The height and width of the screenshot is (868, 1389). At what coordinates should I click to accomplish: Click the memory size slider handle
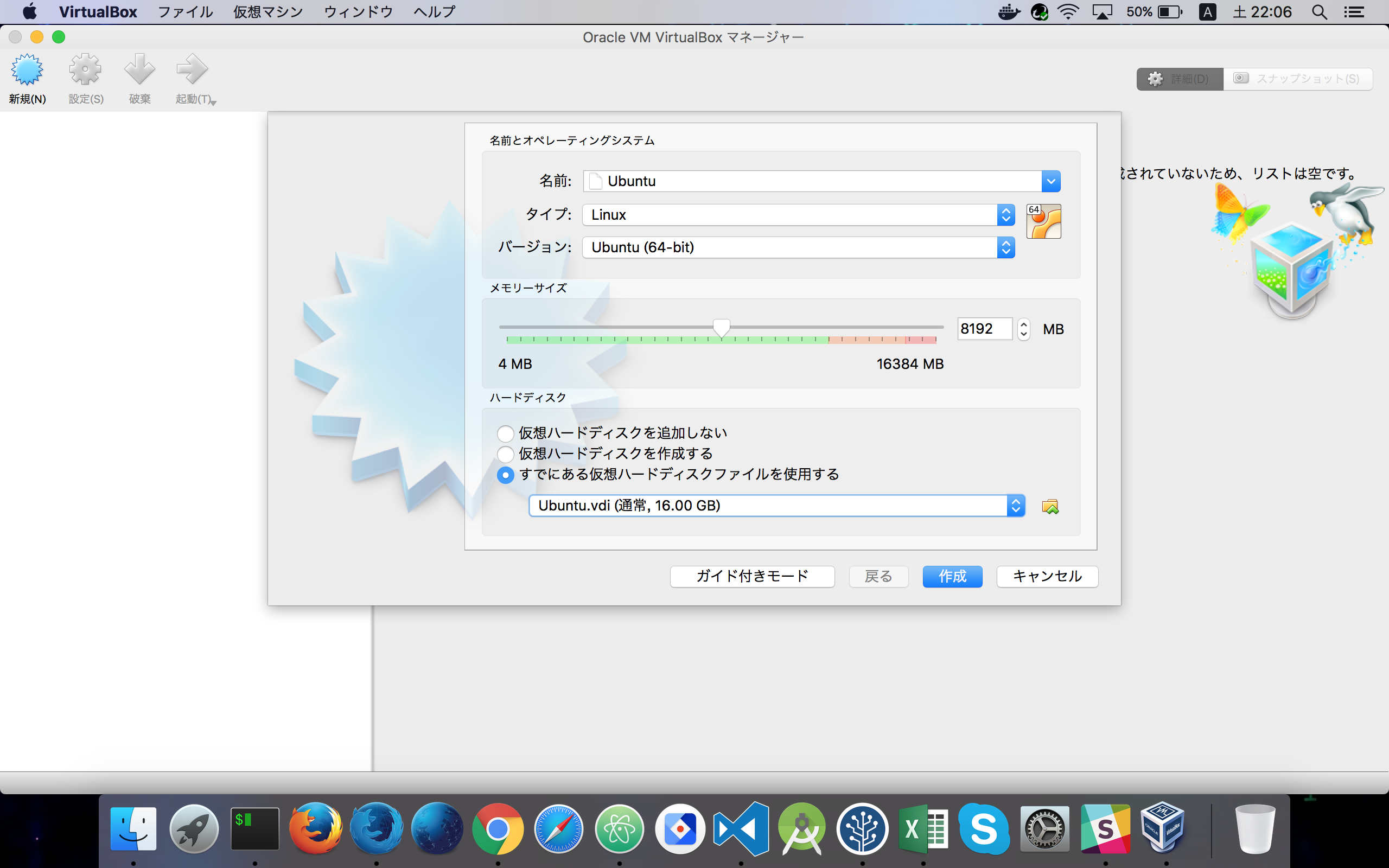pyautogui.click(x=721, y=328)
